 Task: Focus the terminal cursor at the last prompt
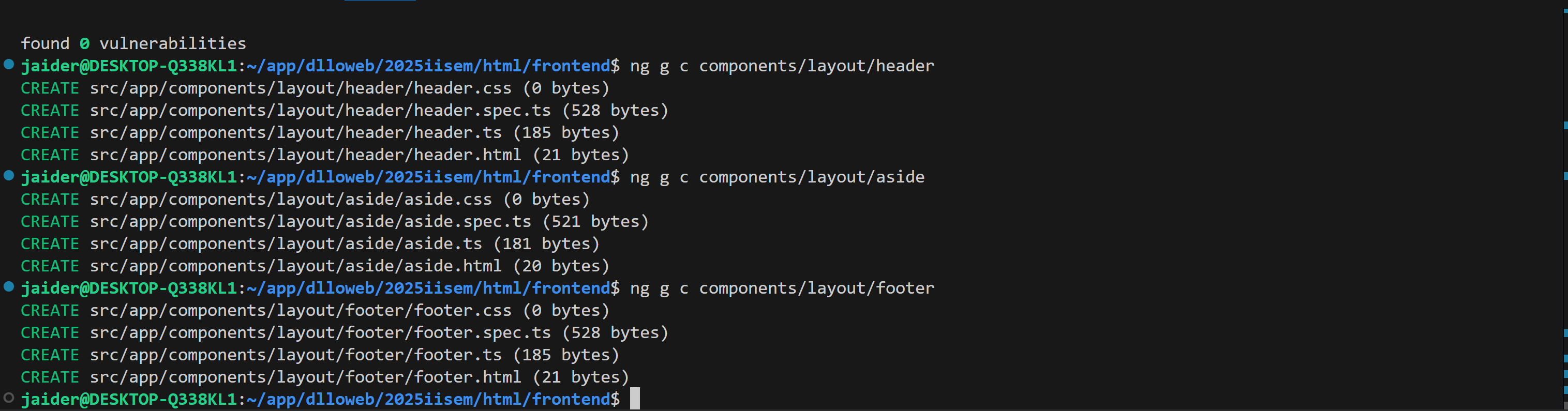(x=635, y=399)
